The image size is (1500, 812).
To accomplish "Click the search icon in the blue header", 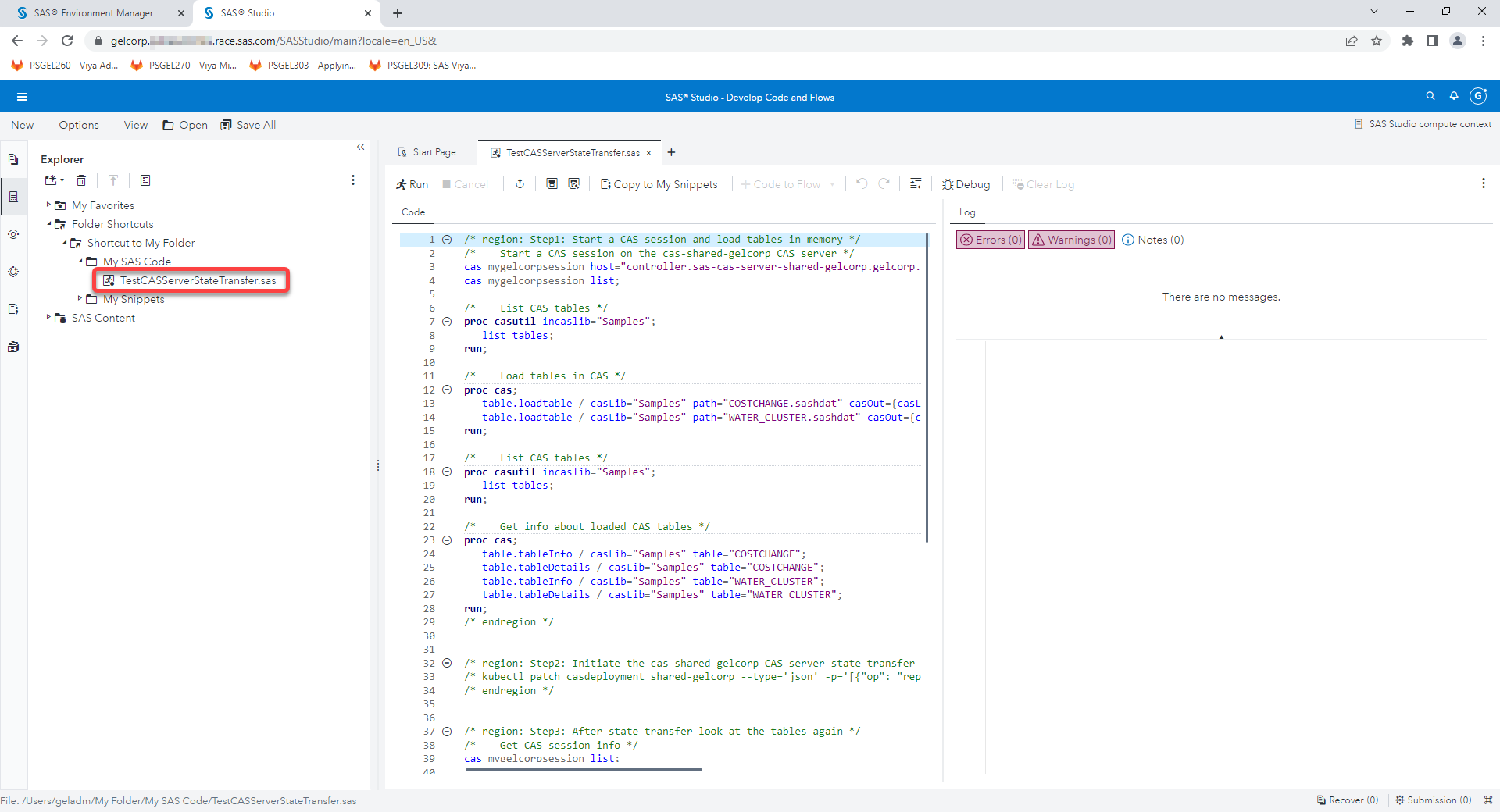I will [1430, 96].
